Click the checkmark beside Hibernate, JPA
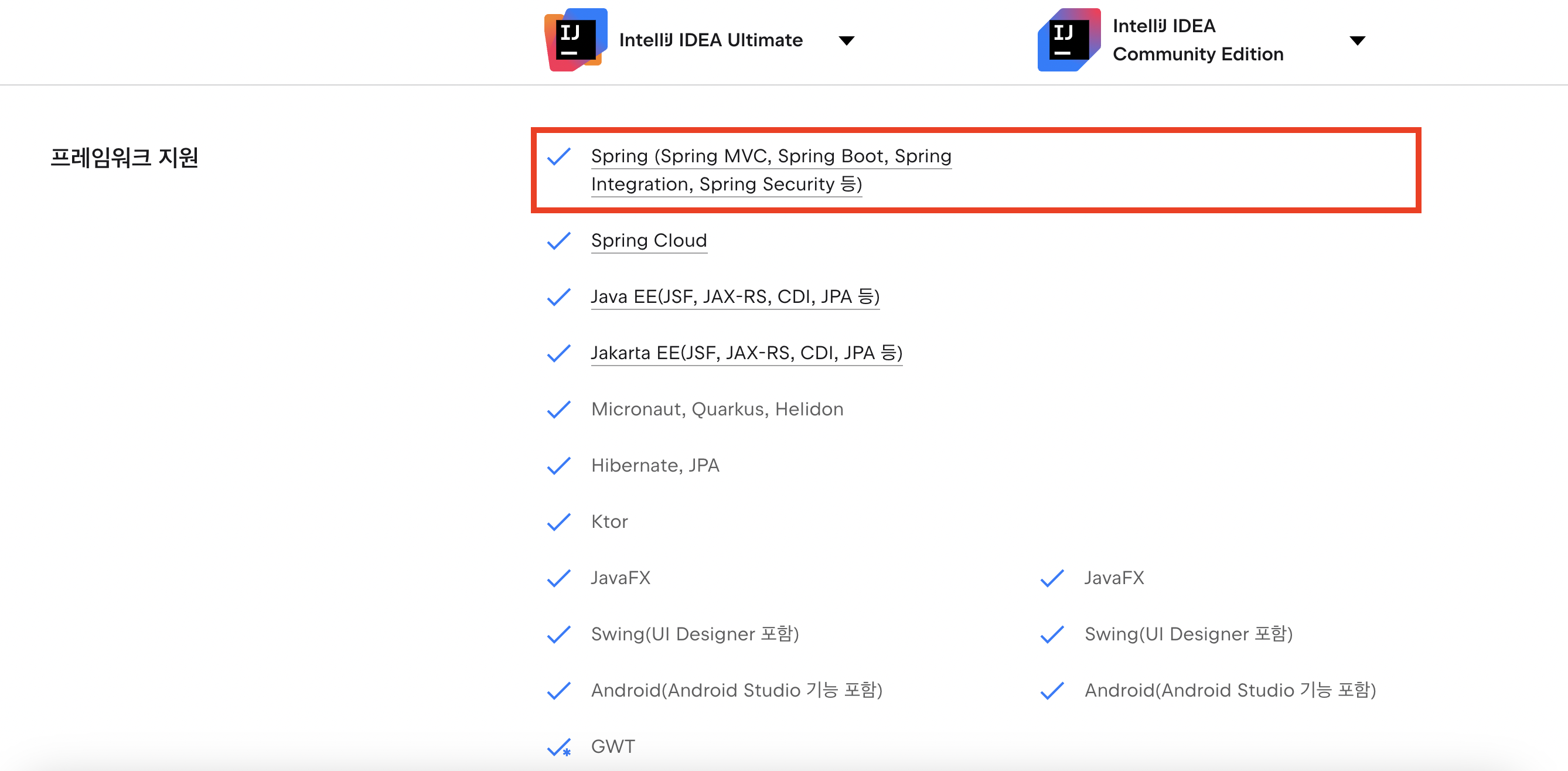This screenshot has width=1568, height=771. pyautogui.click(x=559, y=466)
